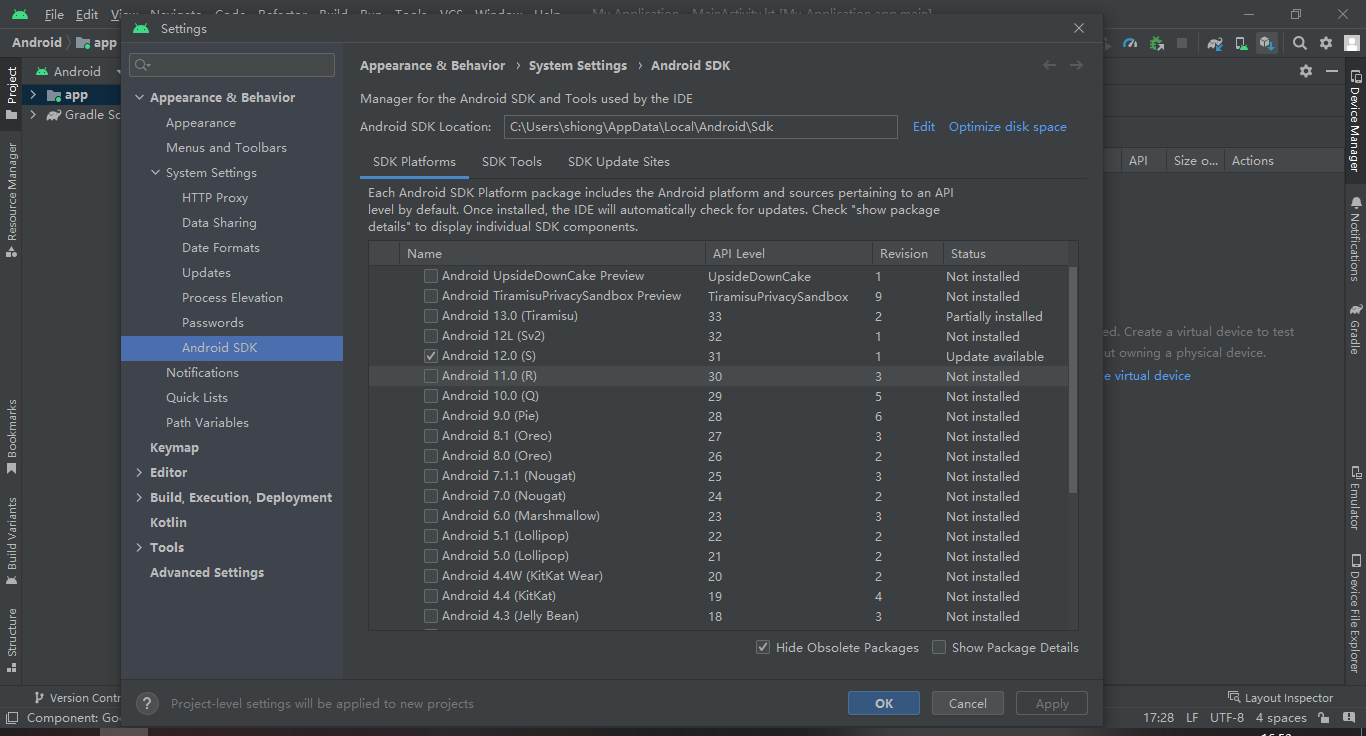Open IDE settings gear in main toolbar

pyautogui.click(x=1326, y=43)
